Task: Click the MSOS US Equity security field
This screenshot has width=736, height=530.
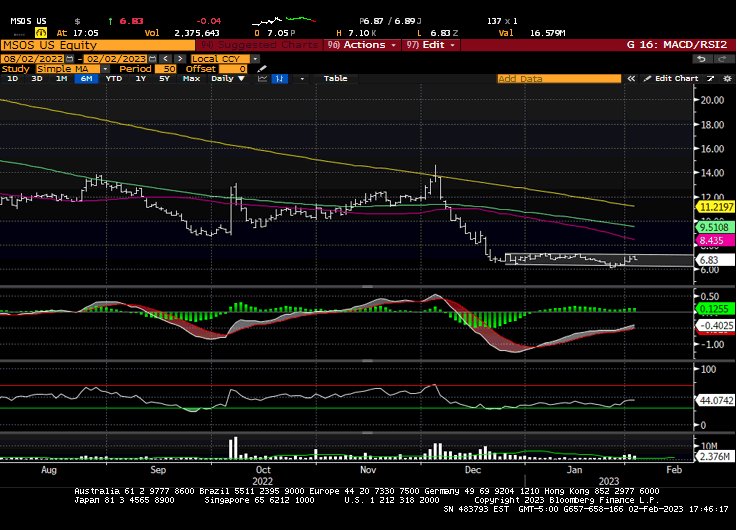Action: (98, 45)
